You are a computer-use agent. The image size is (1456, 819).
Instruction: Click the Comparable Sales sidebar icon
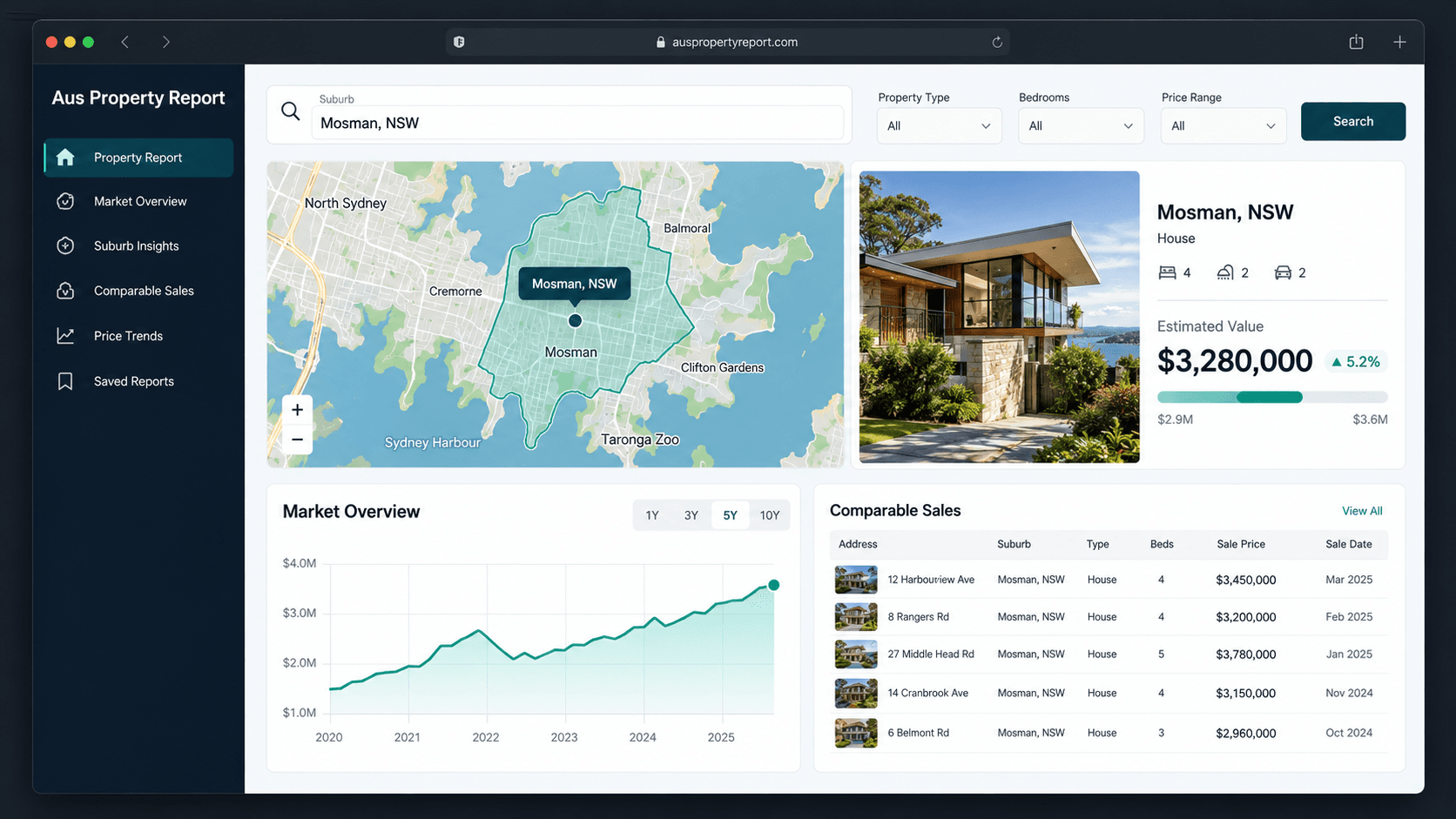click(65, 291)
